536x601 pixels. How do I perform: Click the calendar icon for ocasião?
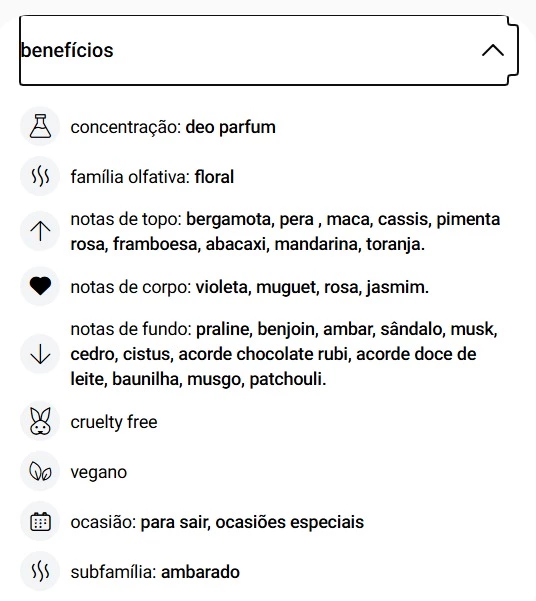click(x=40, y=522)
